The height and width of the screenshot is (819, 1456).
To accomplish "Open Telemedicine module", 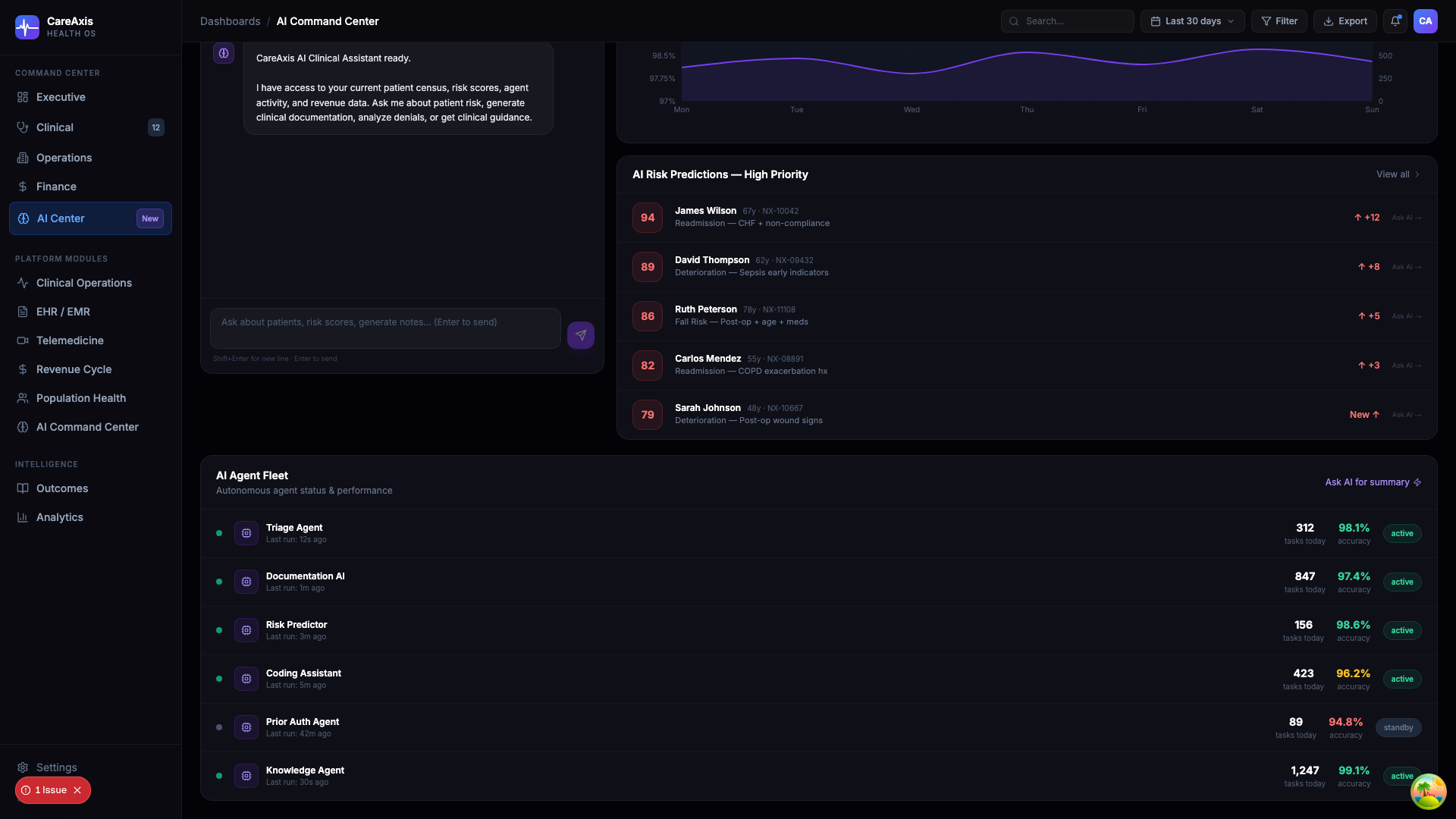I will click(x=90, y=340).
